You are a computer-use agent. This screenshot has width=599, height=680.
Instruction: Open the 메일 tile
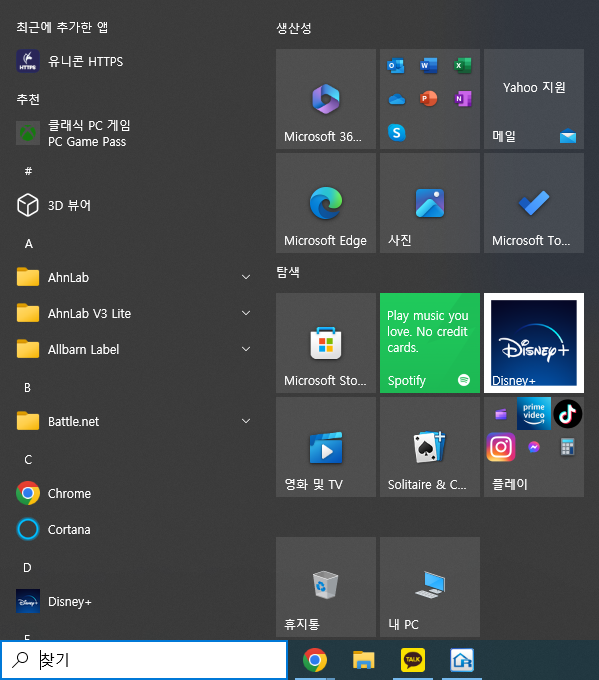[534, 99]
